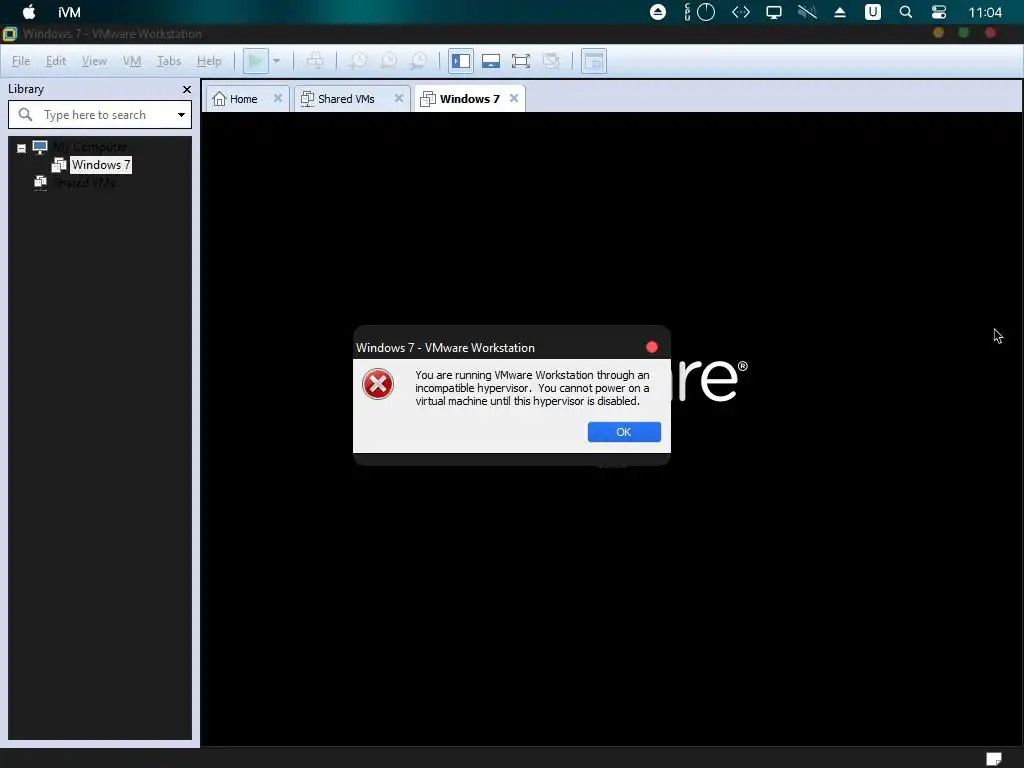This screenshot has width=1024, height=768.
Task: Click the magnifier icon in library search
Action: coord(25,115)
